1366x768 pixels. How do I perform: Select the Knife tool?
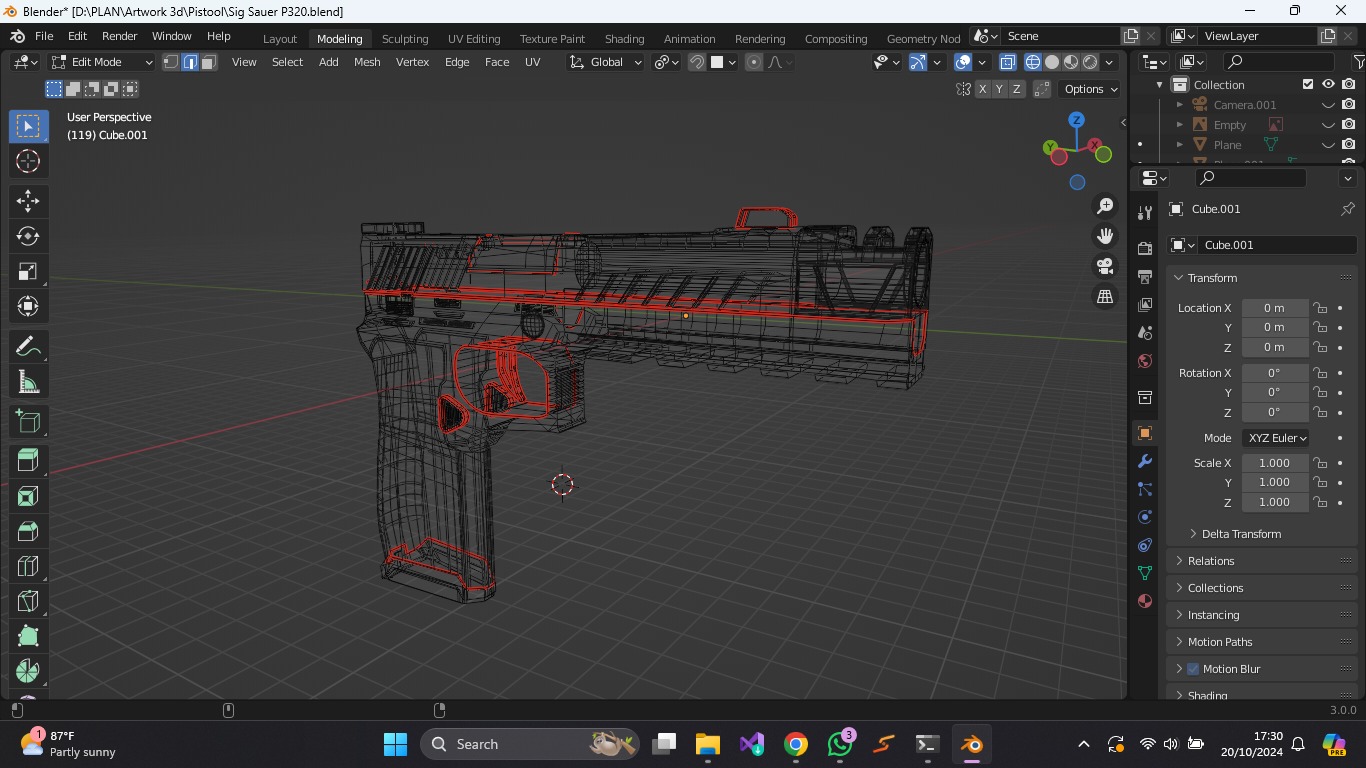point(28,601)
